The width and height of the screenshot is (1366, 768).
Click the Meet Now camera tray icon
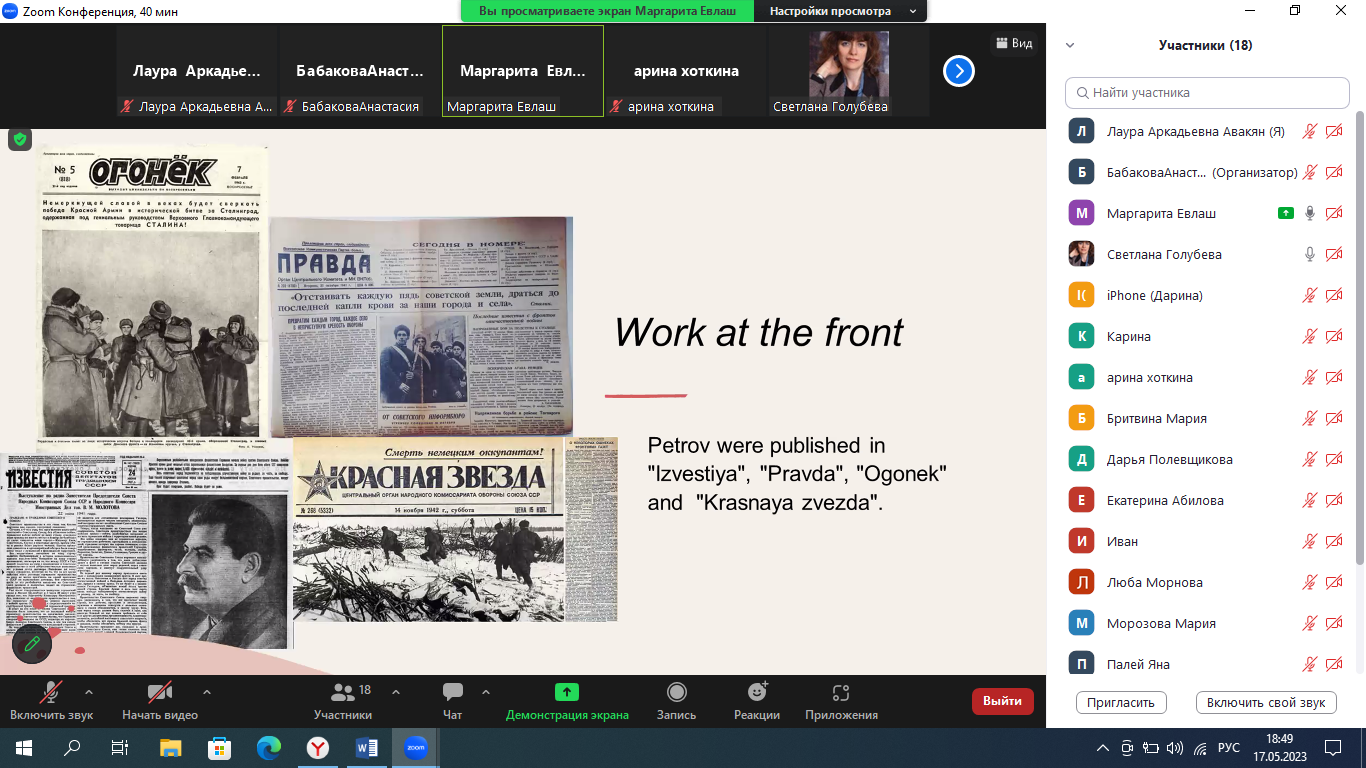pos(1127,747)
